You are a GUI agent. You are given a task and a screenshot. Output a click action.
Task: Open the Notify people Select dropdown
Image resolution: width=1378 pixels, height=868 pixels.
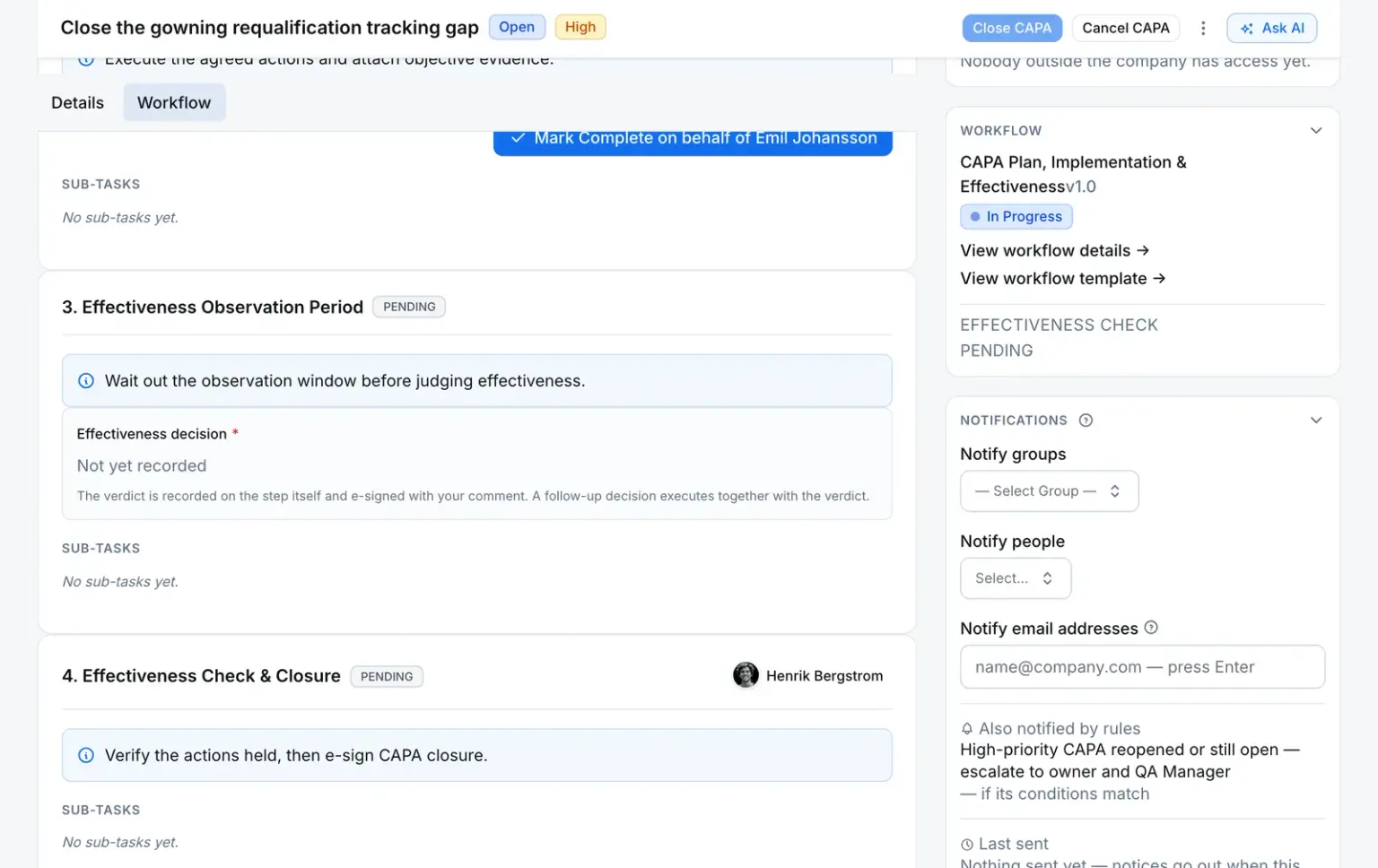[x=1016, y=578]
